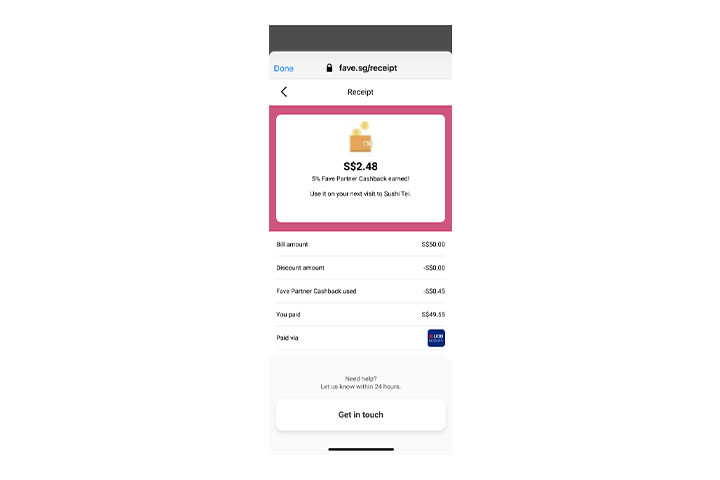Select the Discount amount row
This screenshot has height=480, width=720.
click(x=360, y=268)
